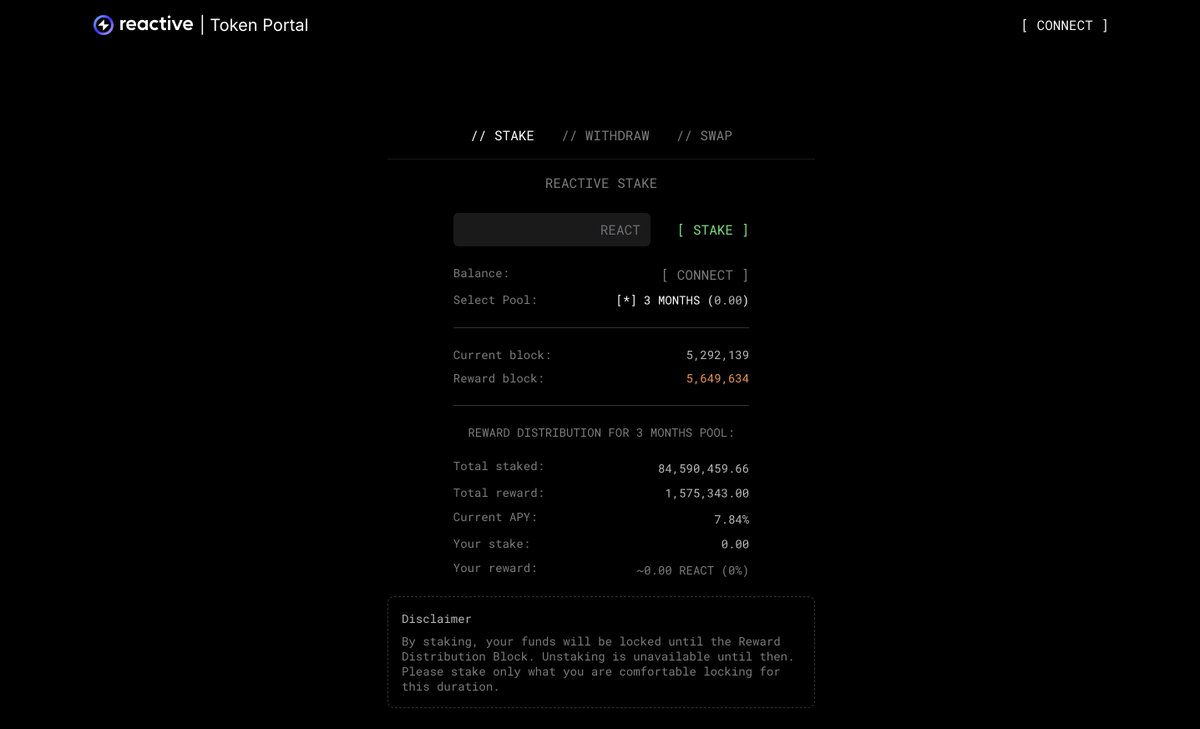Switch to the STAKE tab

pos(502,135)
